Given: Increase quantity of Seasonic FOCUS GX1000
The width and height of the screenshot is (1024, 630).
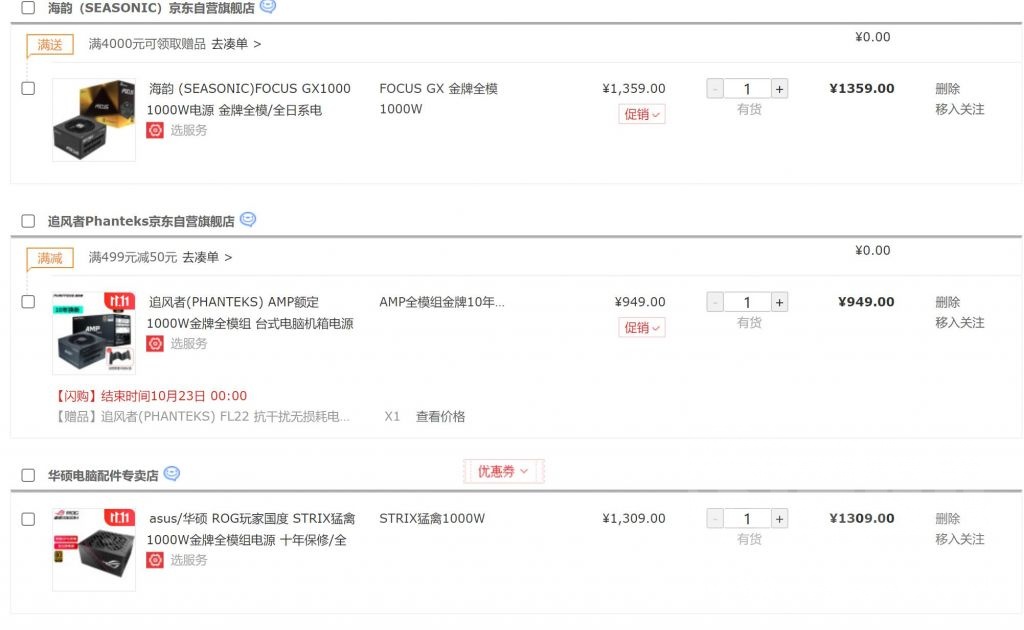Looking at the screenshot, I should [780, 89].
